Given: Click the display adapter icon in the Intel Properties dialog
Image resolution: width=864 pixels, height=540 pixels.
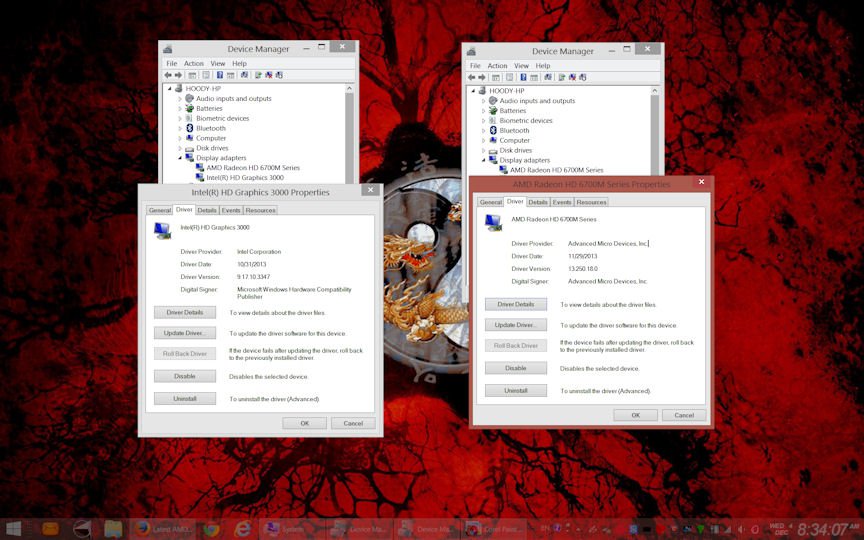Looking at the screenshot, I should coord(162,230).
